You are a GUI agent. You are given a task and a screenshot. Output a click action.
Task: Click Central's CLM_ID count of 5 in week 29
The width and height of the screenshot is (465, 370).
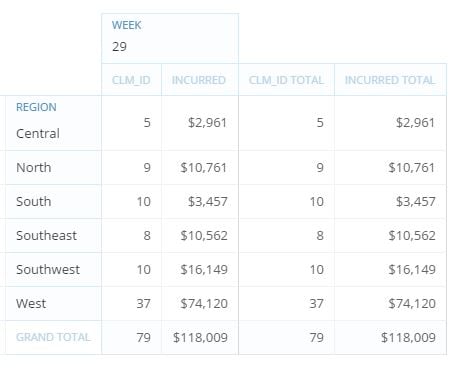pyautogui.click(x=147, y=123)
